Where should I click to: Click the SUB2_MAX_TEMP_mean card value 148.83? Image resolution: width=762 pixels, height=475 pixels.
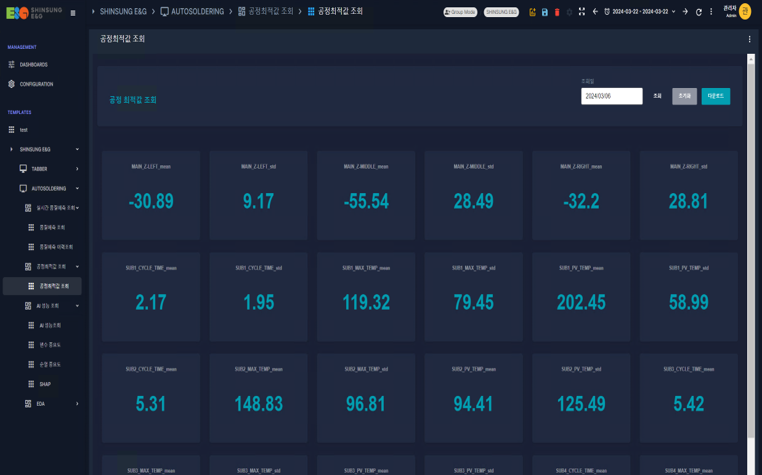pyautogui.click(x=259, y=404)
